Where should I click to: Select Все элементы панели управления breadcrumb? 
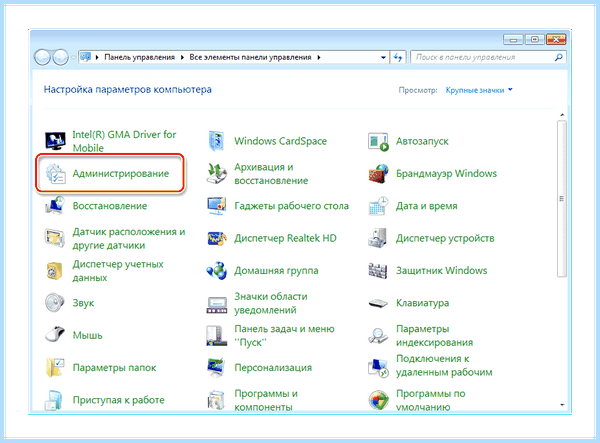point(250,57)
